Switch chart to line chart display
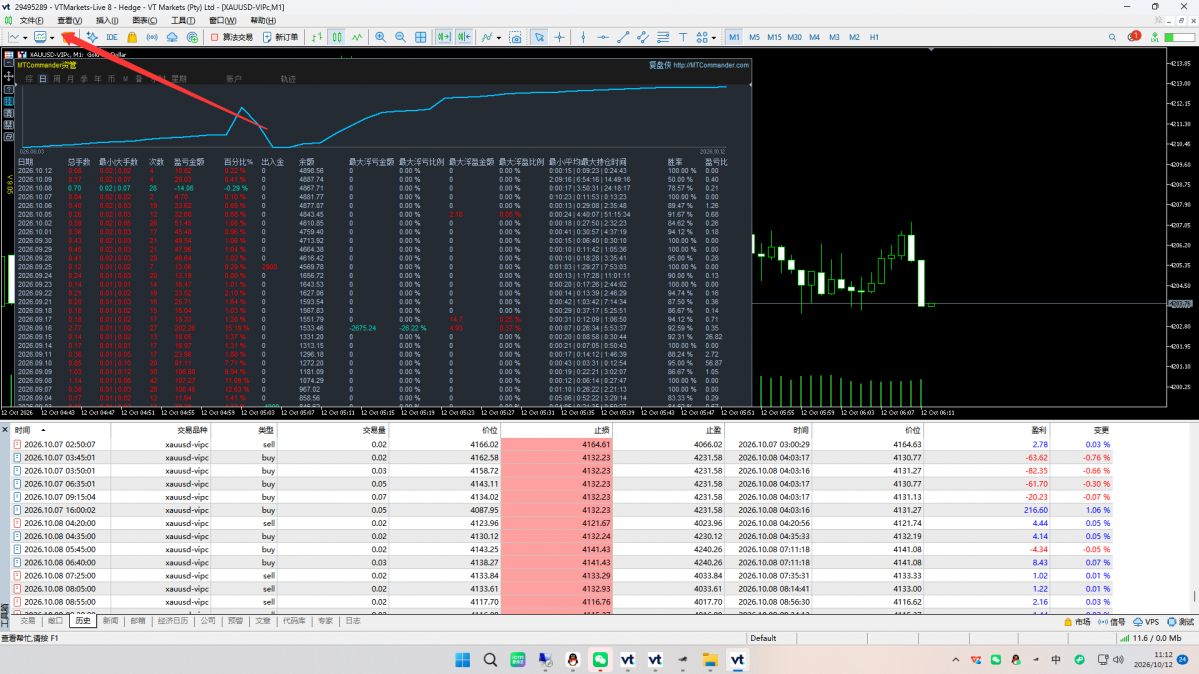This screenshot has width=1199, height=674. 357,37
